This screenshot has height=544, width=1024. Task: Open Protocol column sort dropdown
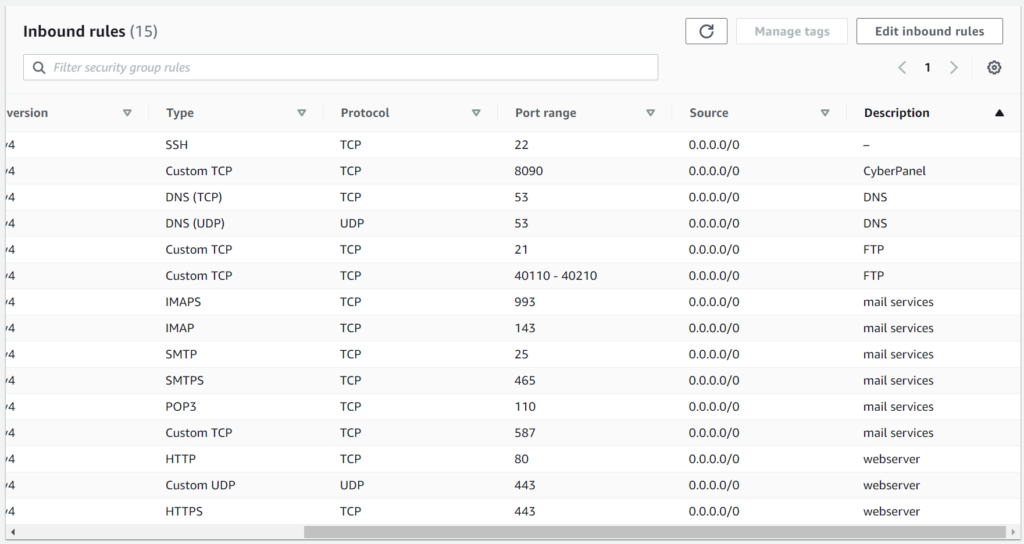pos(476,113)
